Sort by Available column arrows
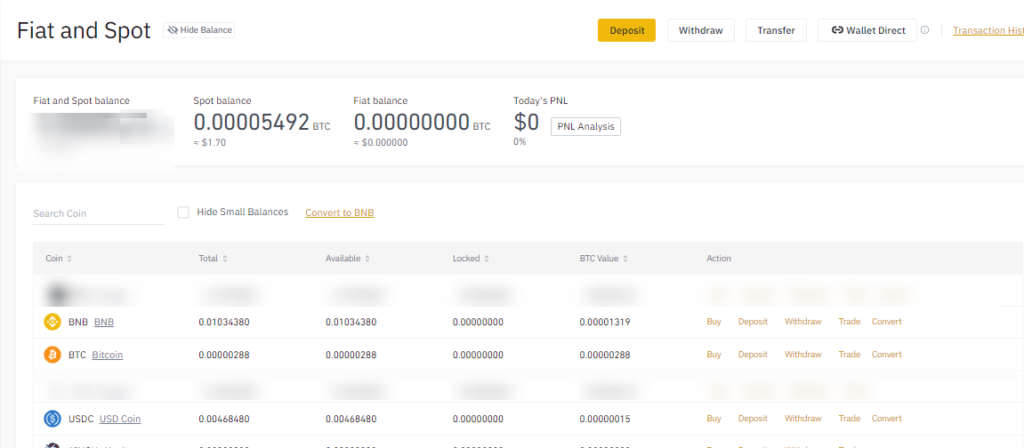Viewport: 1024px width, 448px height. [368, 259]
